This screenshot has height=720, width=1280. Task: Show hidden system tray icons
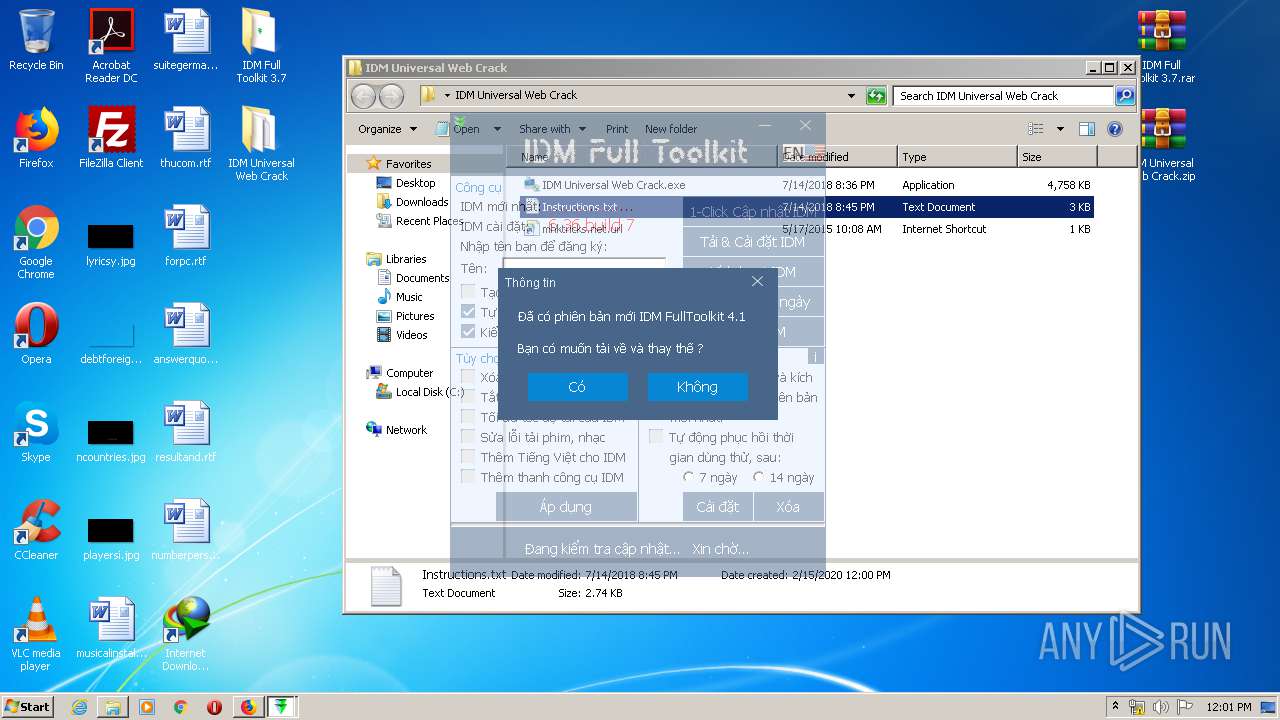1115,707
